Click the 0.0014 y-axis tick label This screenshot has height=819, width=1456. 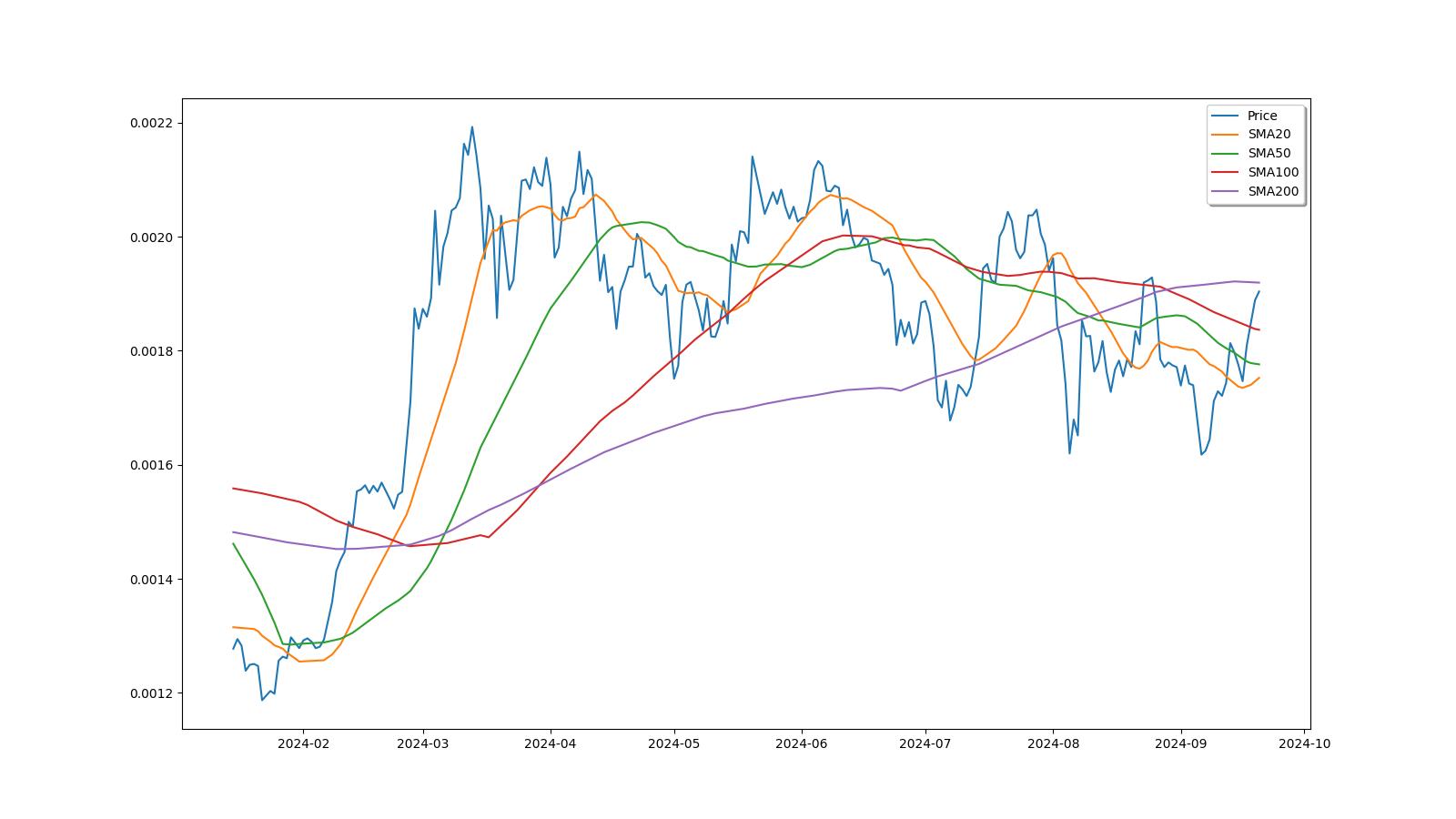click(153, 580)
